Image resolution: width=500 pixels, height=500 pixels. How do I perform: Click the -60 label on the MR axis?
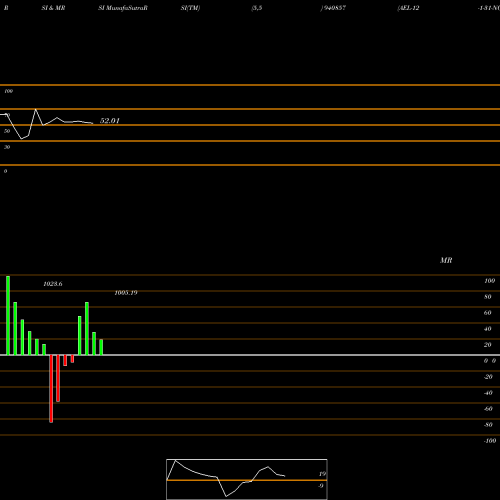(488, 409)
